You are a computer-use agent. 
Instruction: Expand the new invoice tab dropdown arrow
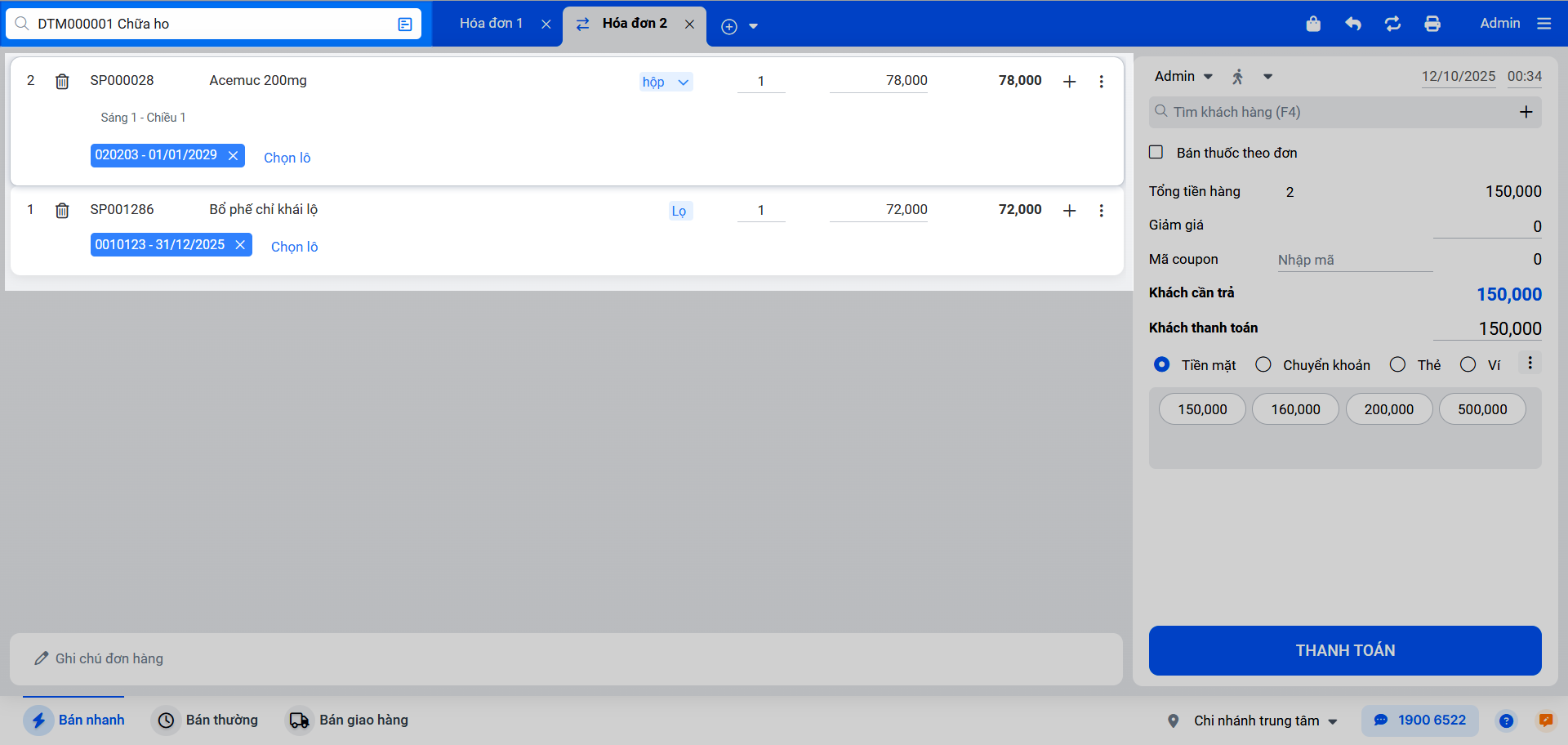[754, 26]
